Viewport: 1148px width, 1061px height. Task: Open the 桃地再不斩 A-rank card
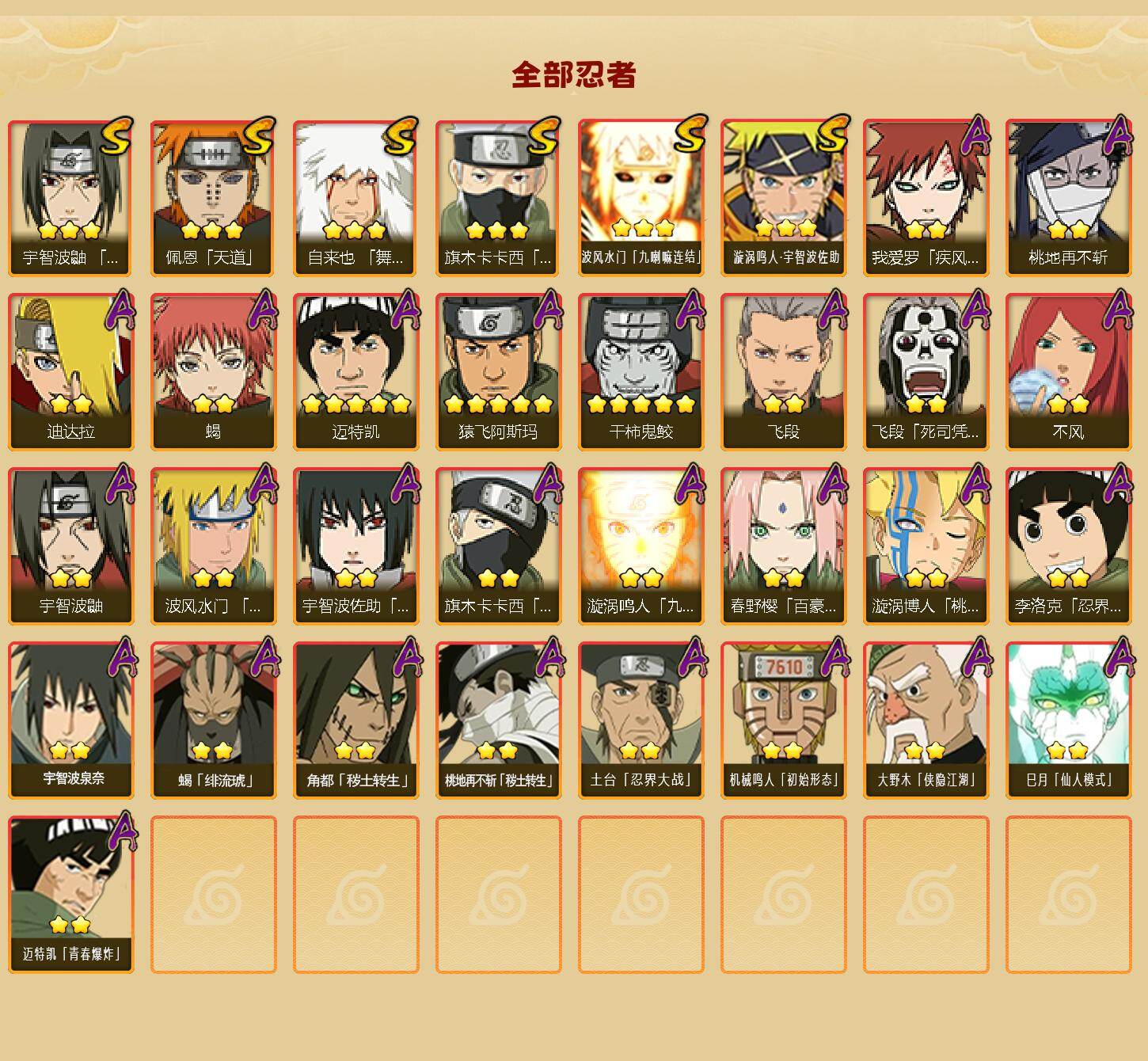(1069, 198)
